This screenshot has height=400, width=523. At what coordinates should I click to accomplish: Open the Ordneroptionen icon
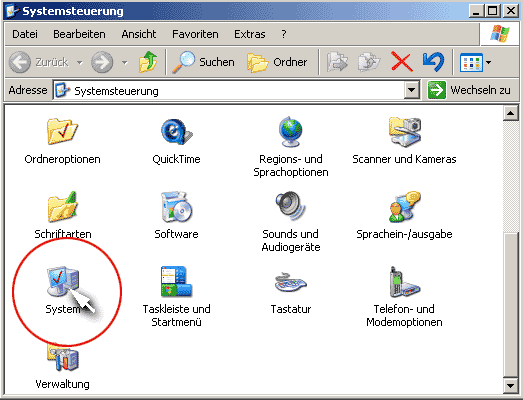[62, 131]
